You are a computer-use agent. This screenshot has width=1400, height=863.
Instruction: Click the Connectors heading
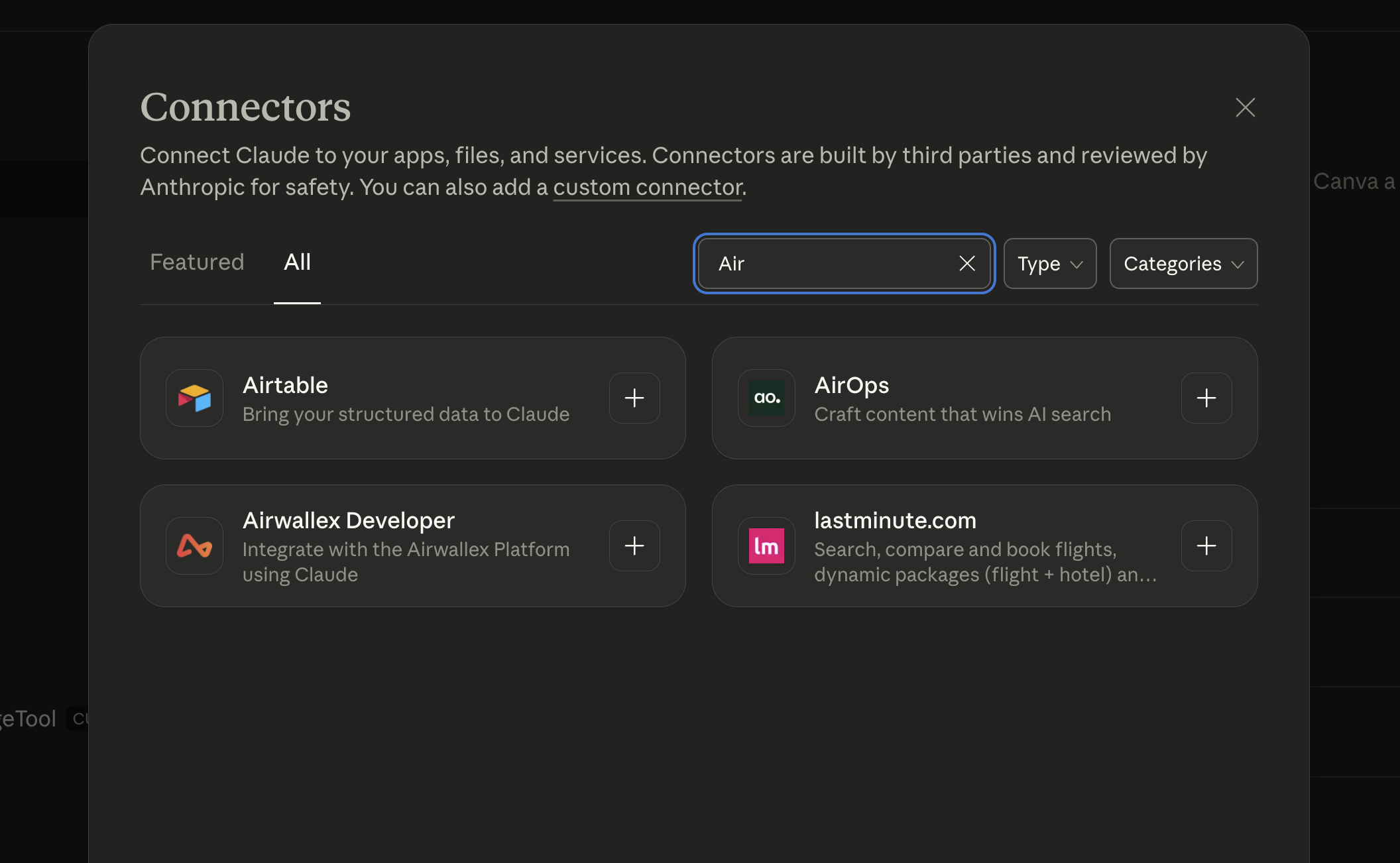click(x=245, y=107)
